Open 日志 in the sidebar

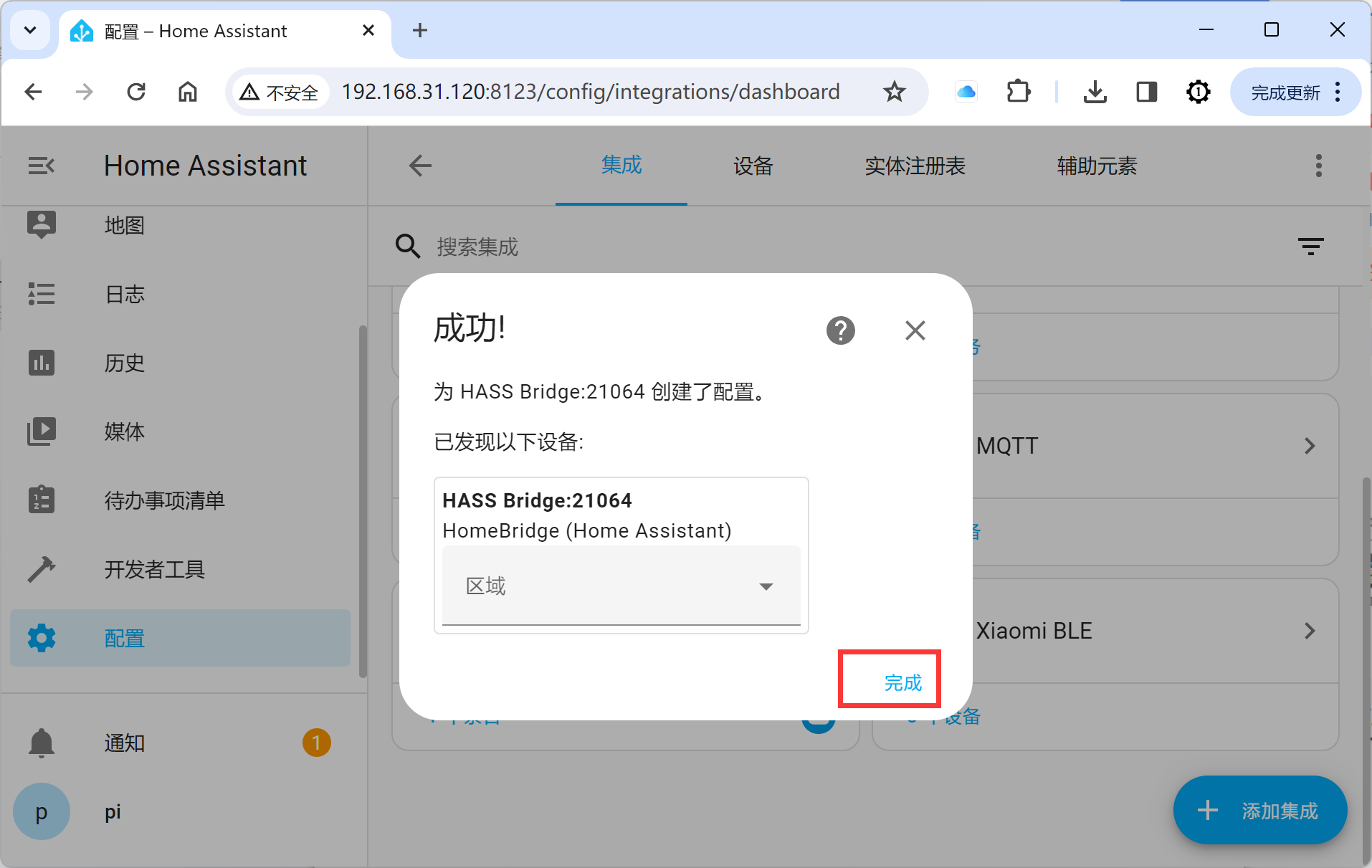[x=180, y=294]
